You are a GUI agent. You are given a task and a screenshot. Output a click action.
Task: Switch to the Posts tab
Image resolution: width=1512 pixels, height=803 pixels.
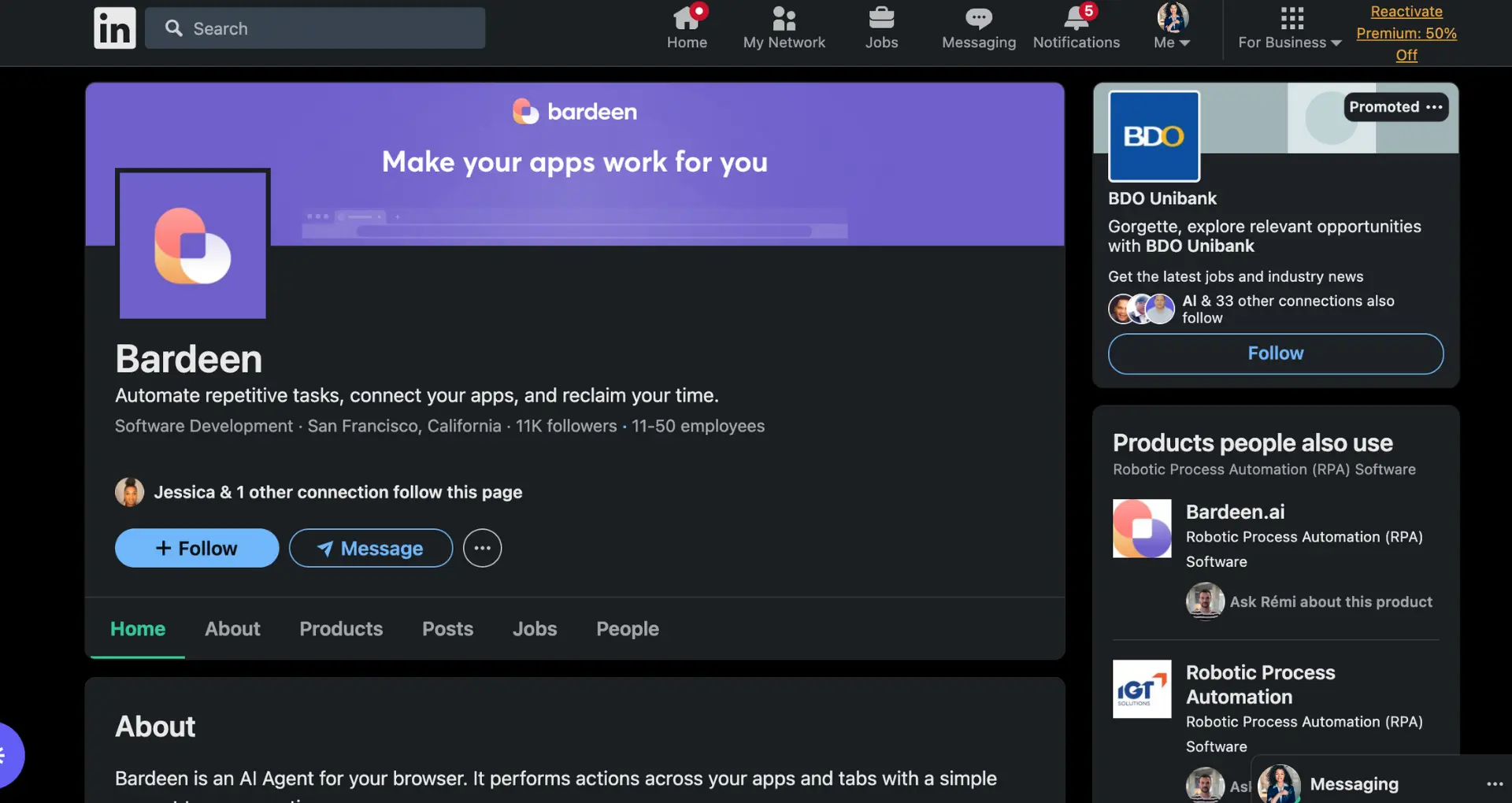[447, 629]
